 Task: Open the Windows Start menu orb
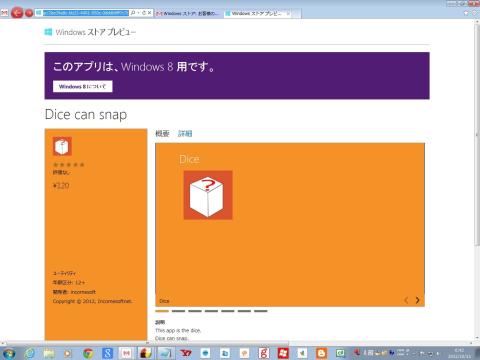[x=9, y=353]
